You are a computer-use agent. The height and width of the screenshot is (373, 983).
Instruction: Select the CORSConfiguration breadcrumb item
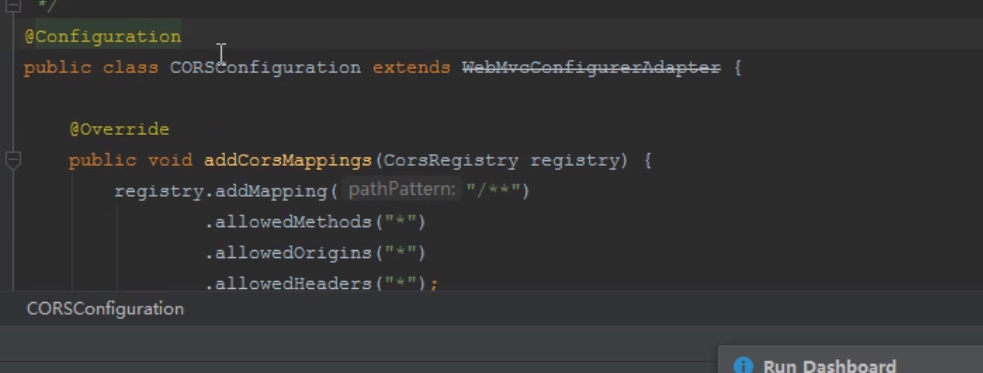[x=105, y=308]
